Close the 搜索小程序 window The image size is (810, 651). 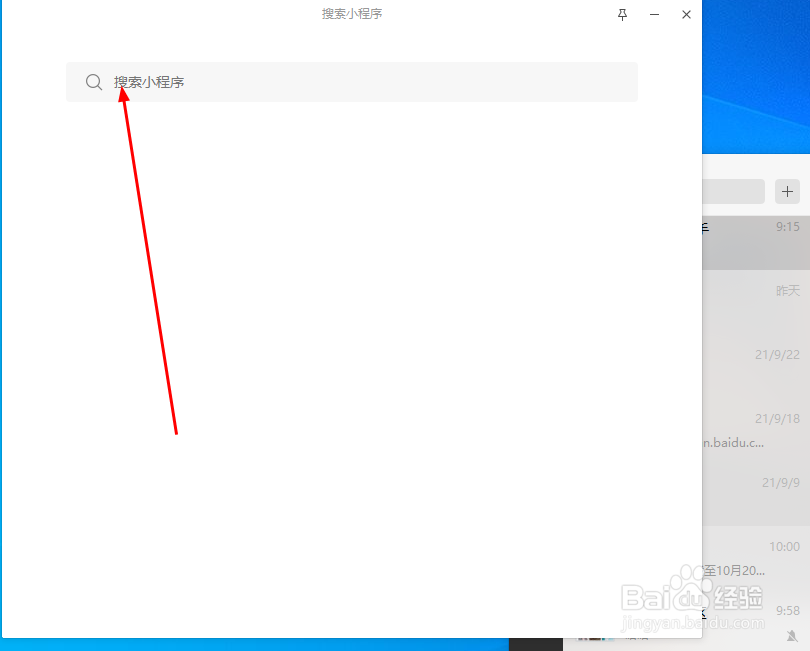(686, 14)
